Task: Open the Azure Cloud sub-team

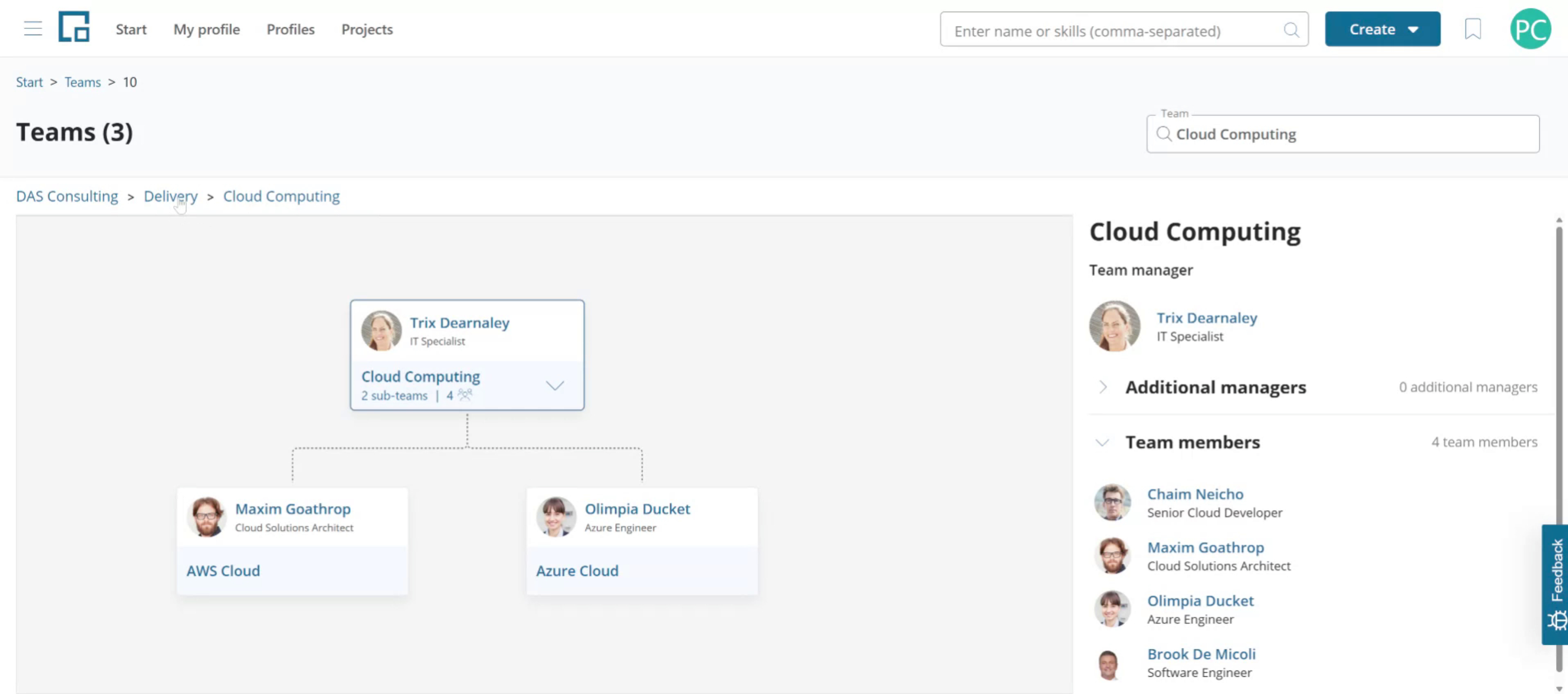Action: (x=577, y=570)
